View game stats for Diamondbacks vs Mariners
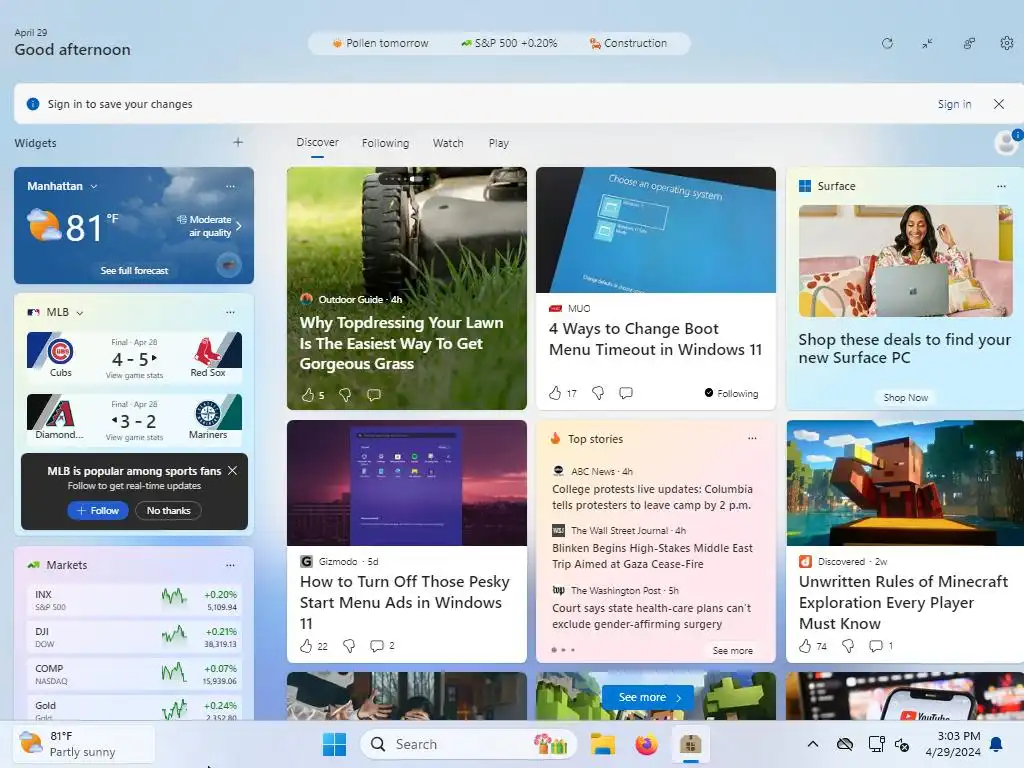1024x768 pixels. tap(134, 438)
